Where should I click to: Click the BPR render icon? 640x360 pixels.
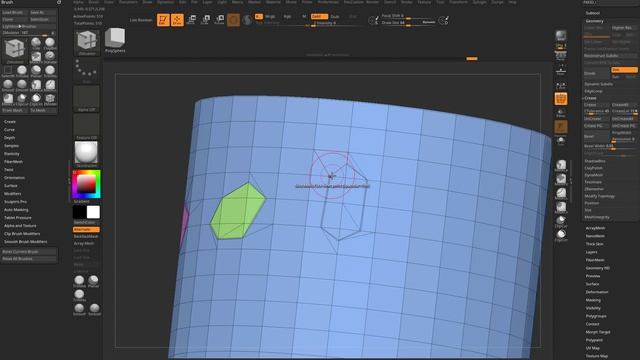coord(561,37)
